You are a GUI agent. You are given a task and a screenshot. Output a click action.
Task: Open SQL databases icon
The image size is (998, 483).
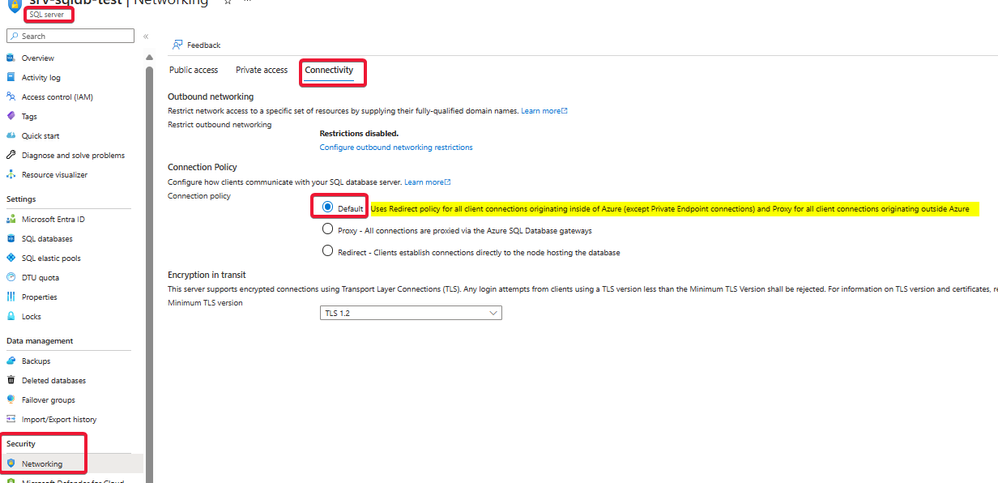tap(10, 239)
